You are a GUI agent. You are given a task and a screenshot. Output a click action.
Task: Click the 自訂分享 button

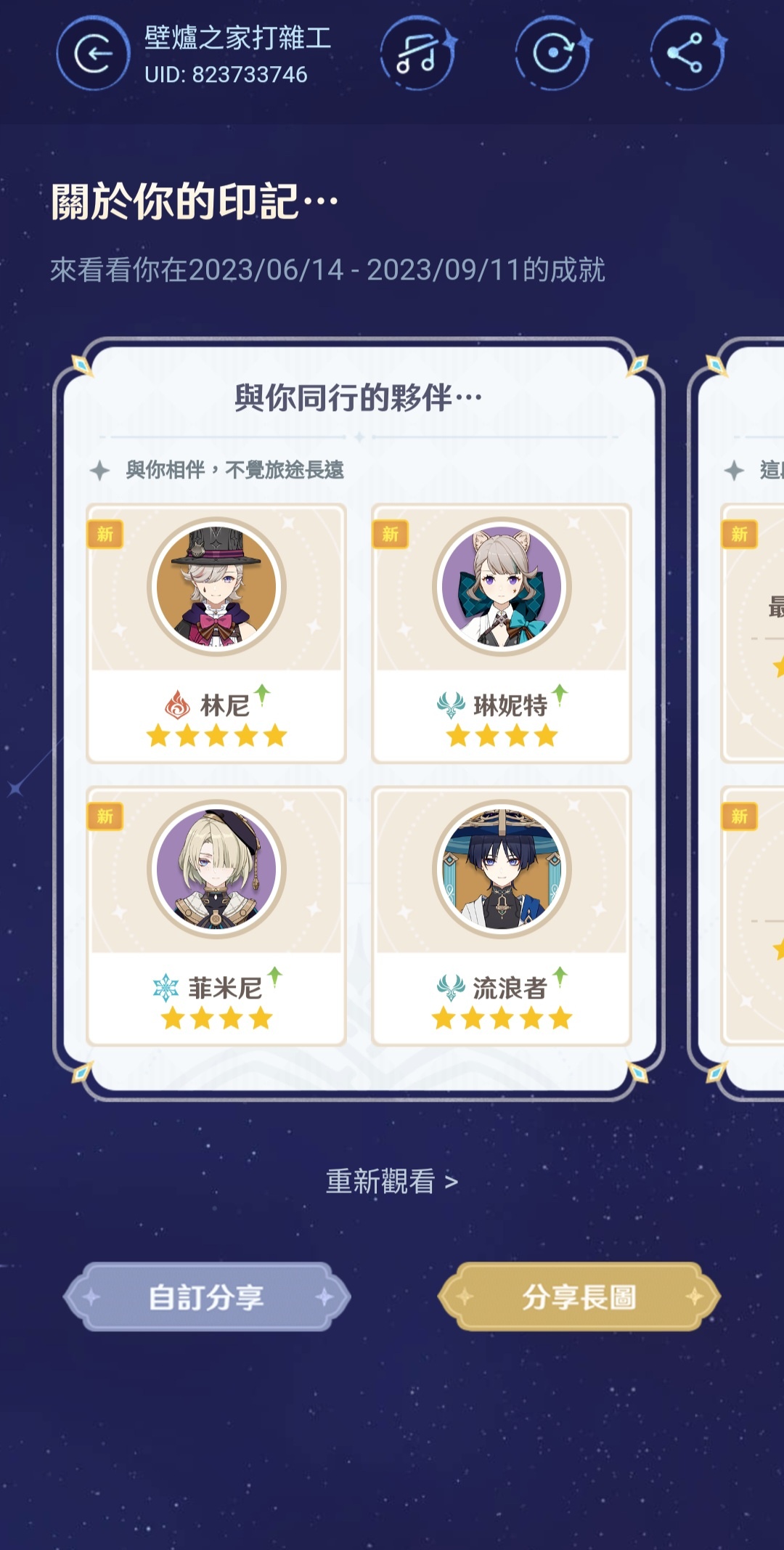coord(207,1297)
